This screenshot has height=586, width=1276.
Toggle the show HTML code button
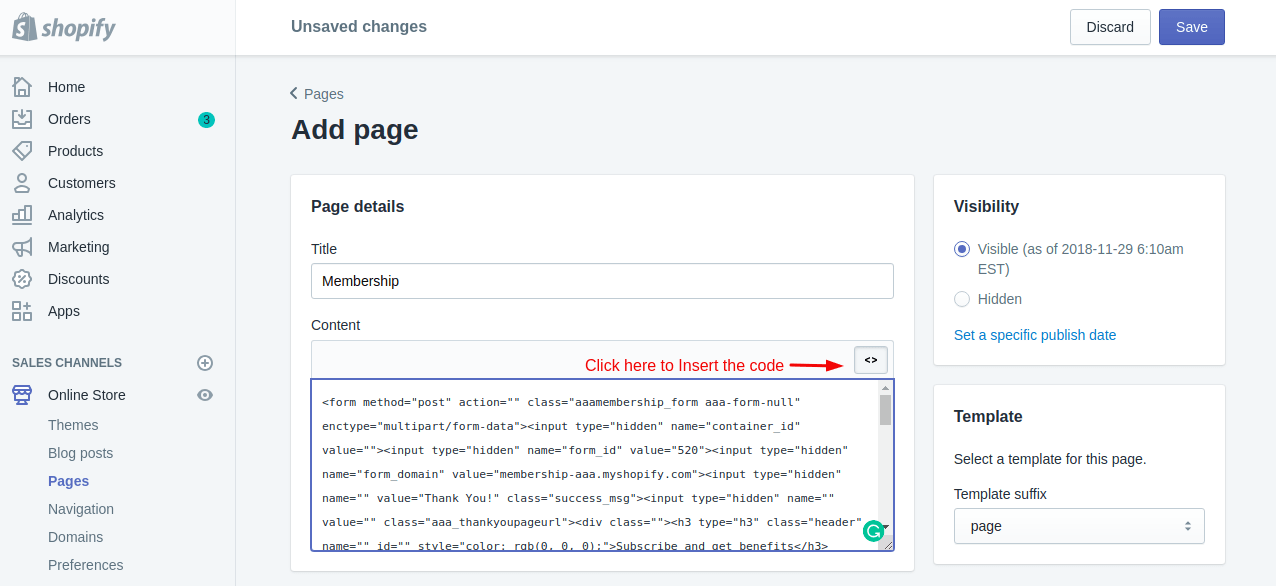[870, 360]
